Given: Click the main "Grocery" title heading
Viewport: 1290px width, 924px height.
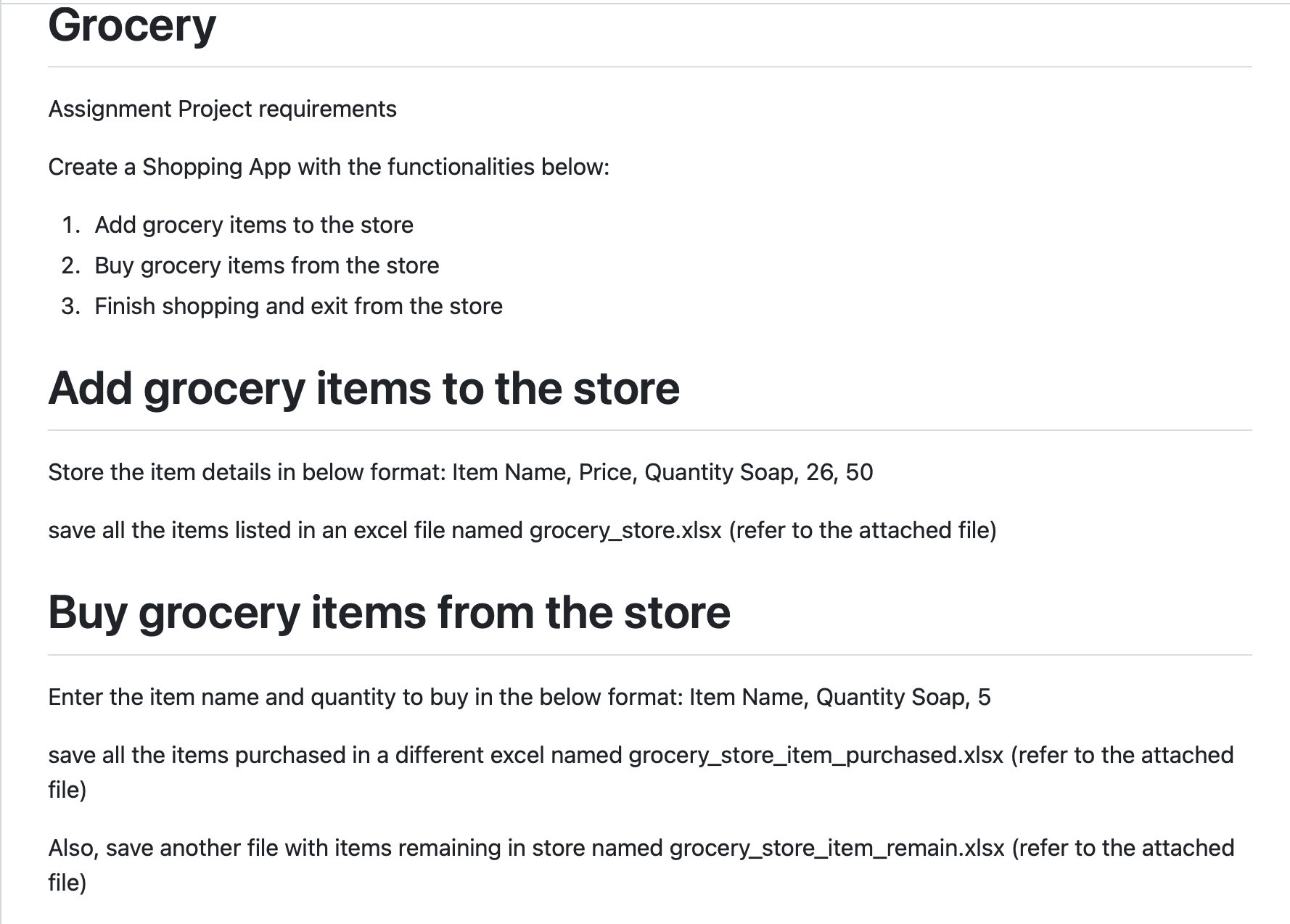Looking at the screenshot, I should click(132, 26).
